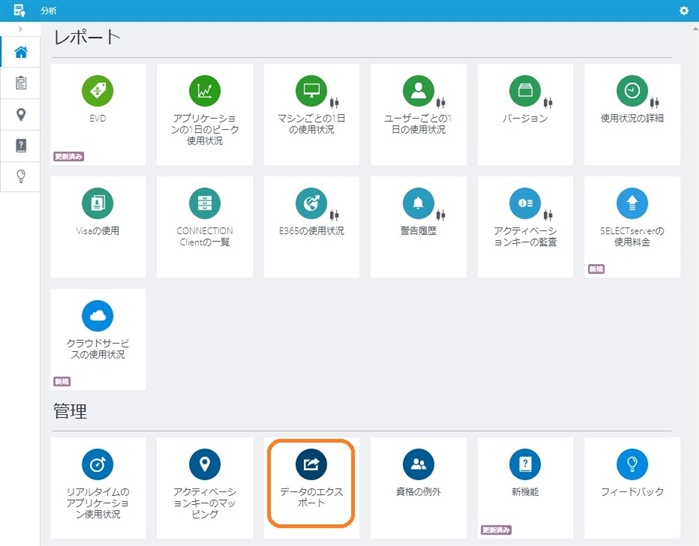699x546 pixels.
Task: Open the E365の使用状況 report tile
Action: pyautogui.click(x=311, y=227)
